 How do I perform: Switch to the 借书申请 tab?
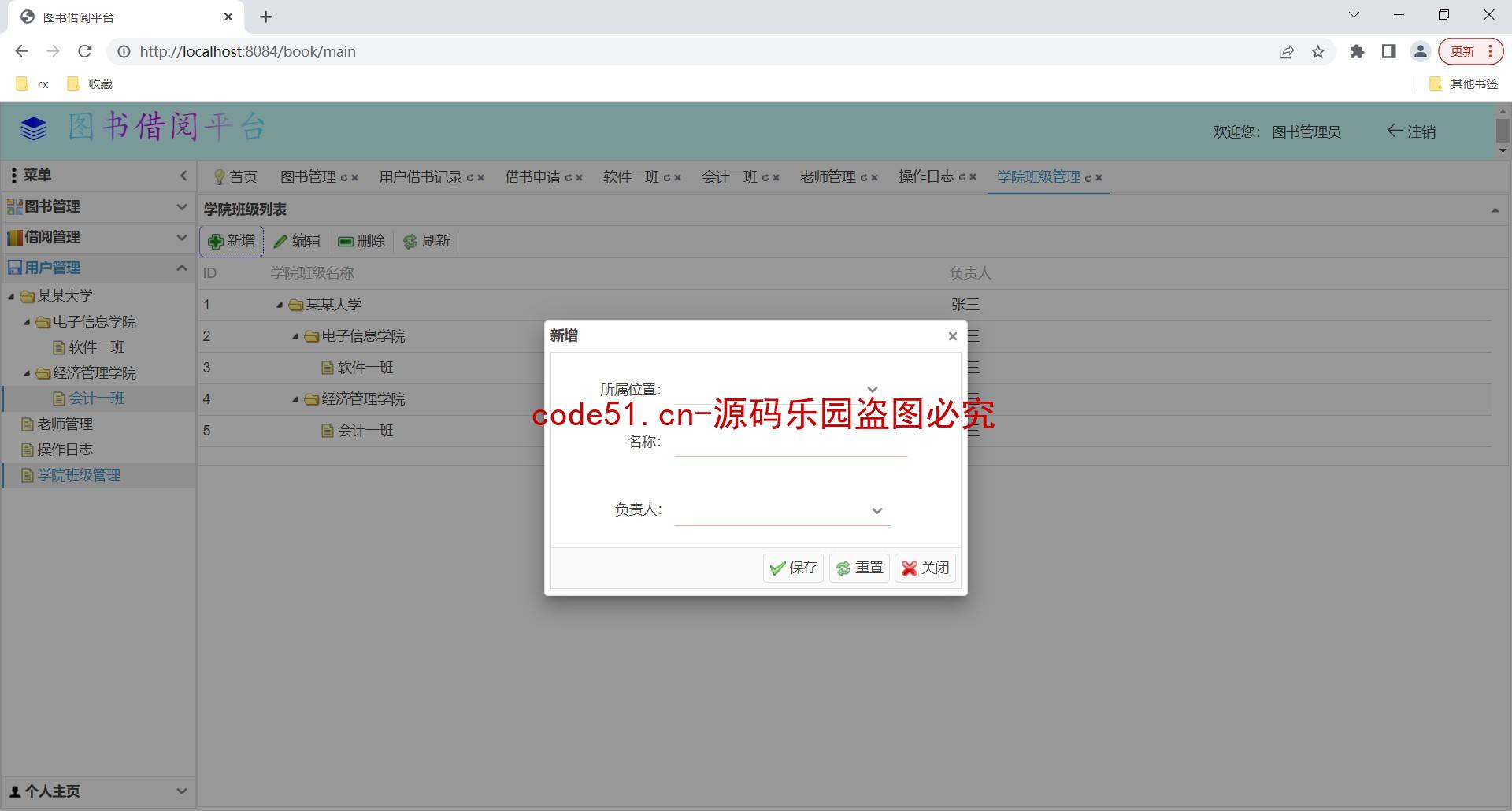533,177
